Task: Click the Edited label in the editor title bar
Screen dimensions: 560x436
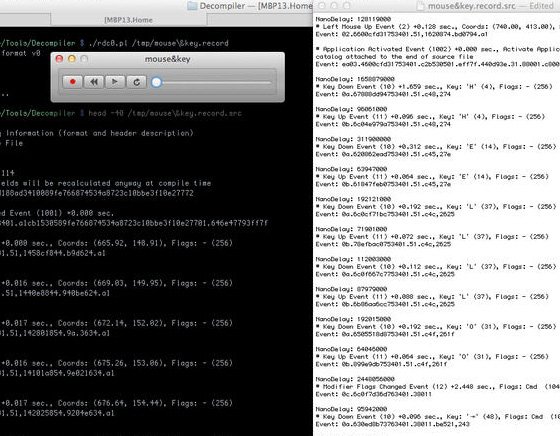Action: point(541,6)
